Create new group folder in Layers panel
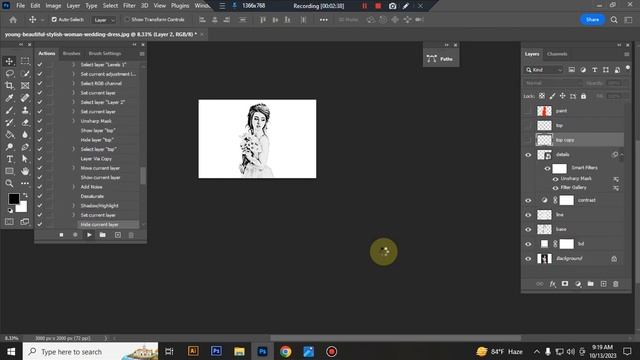Image resolution: width=640 pixels, height=360 pixels. point(591,284)
